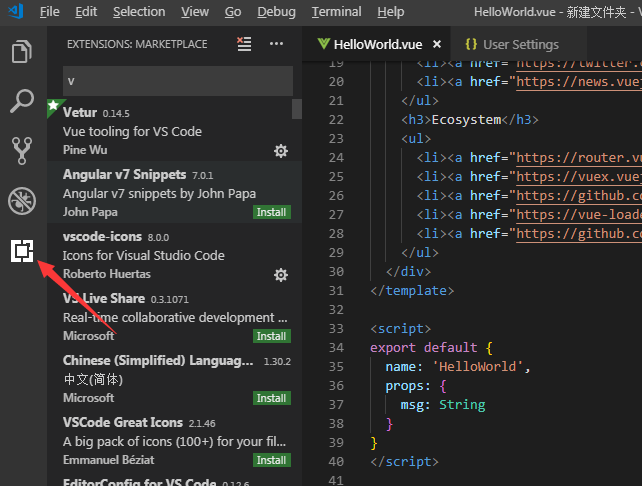Click the braces icon on User Settings tab

[x=471, y=44]
